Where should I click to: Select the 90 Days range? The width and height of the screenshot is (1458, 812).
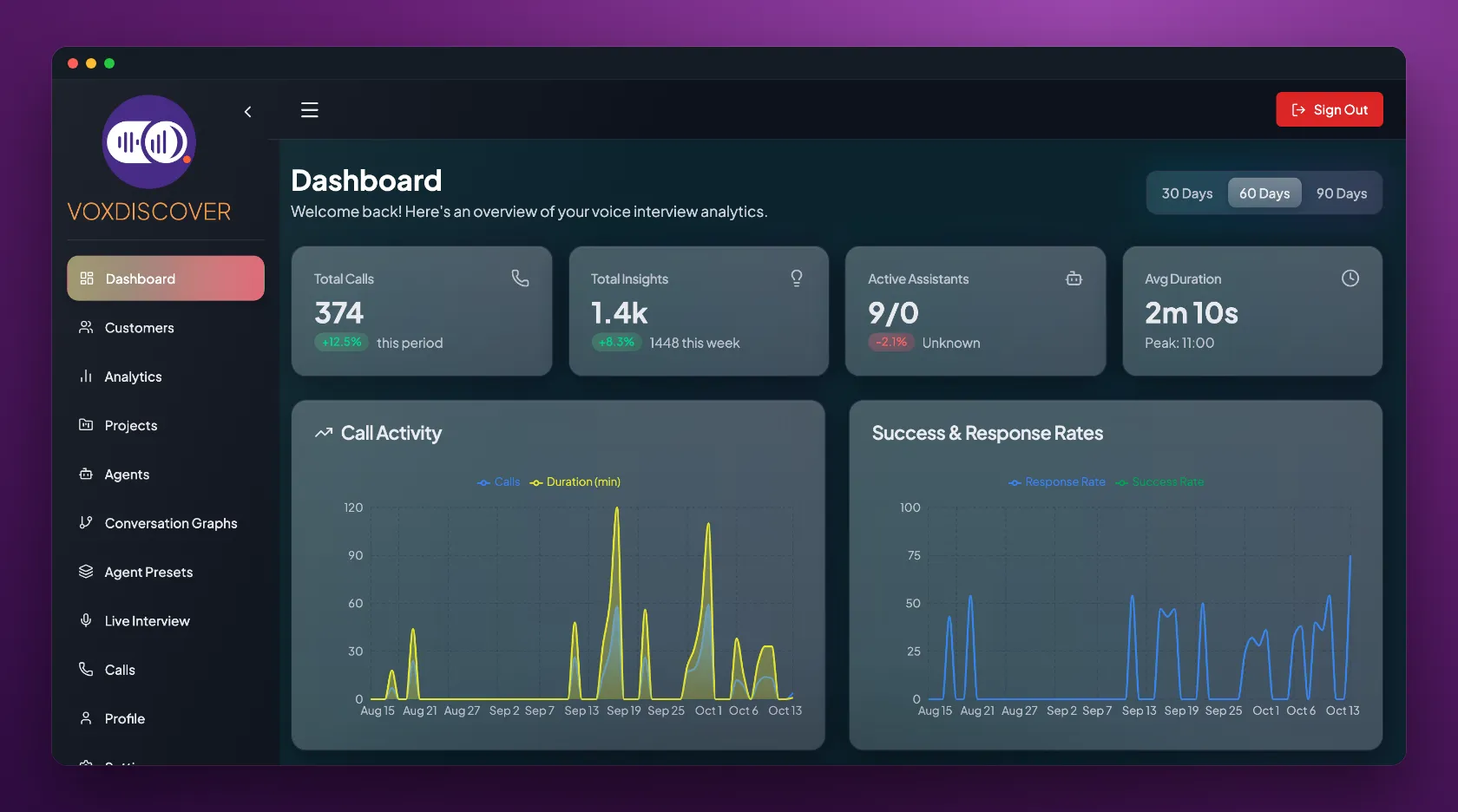[1342, 193]
